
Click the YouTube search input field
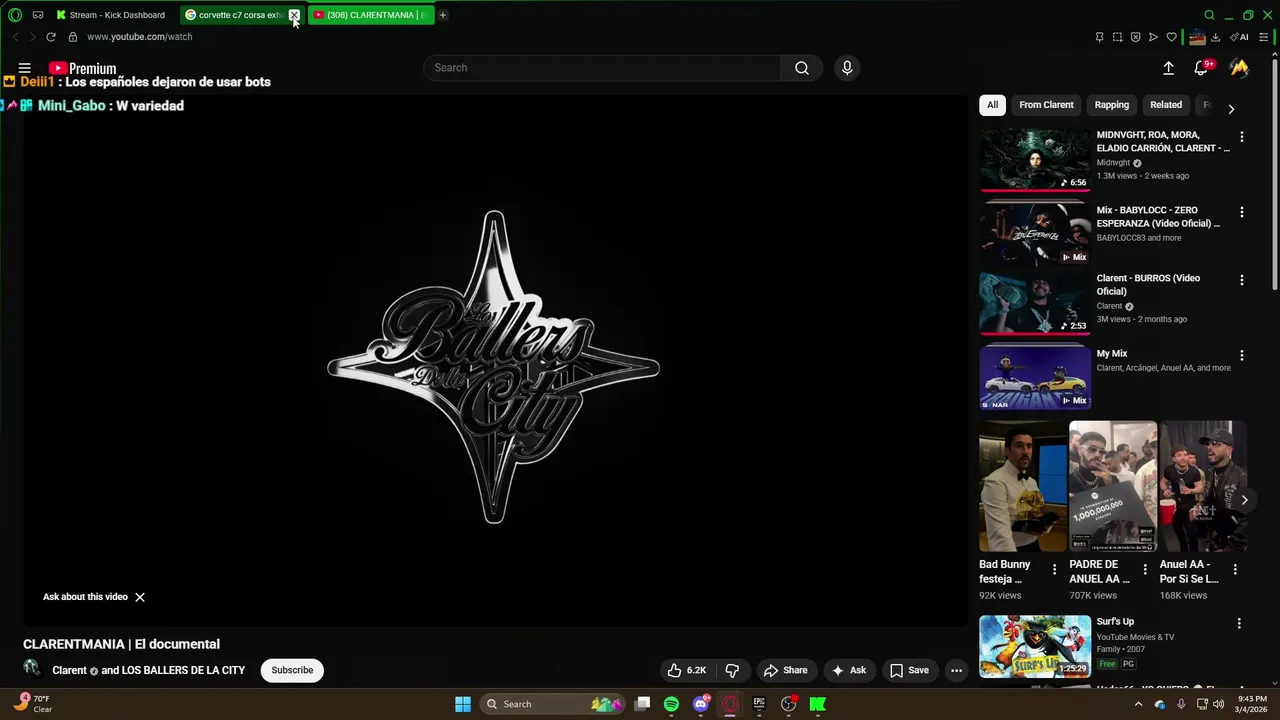click(602, 68)
